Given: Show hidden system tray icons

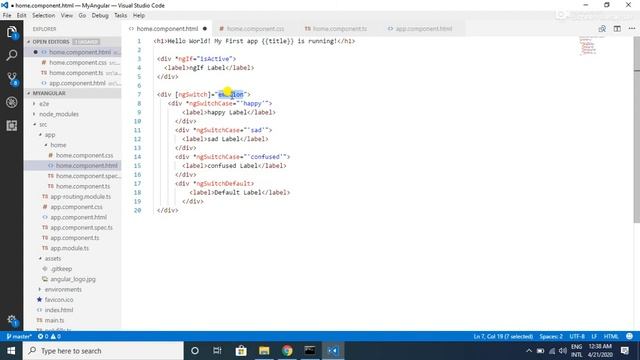Looking at the screenshot, I should [529, 351].
